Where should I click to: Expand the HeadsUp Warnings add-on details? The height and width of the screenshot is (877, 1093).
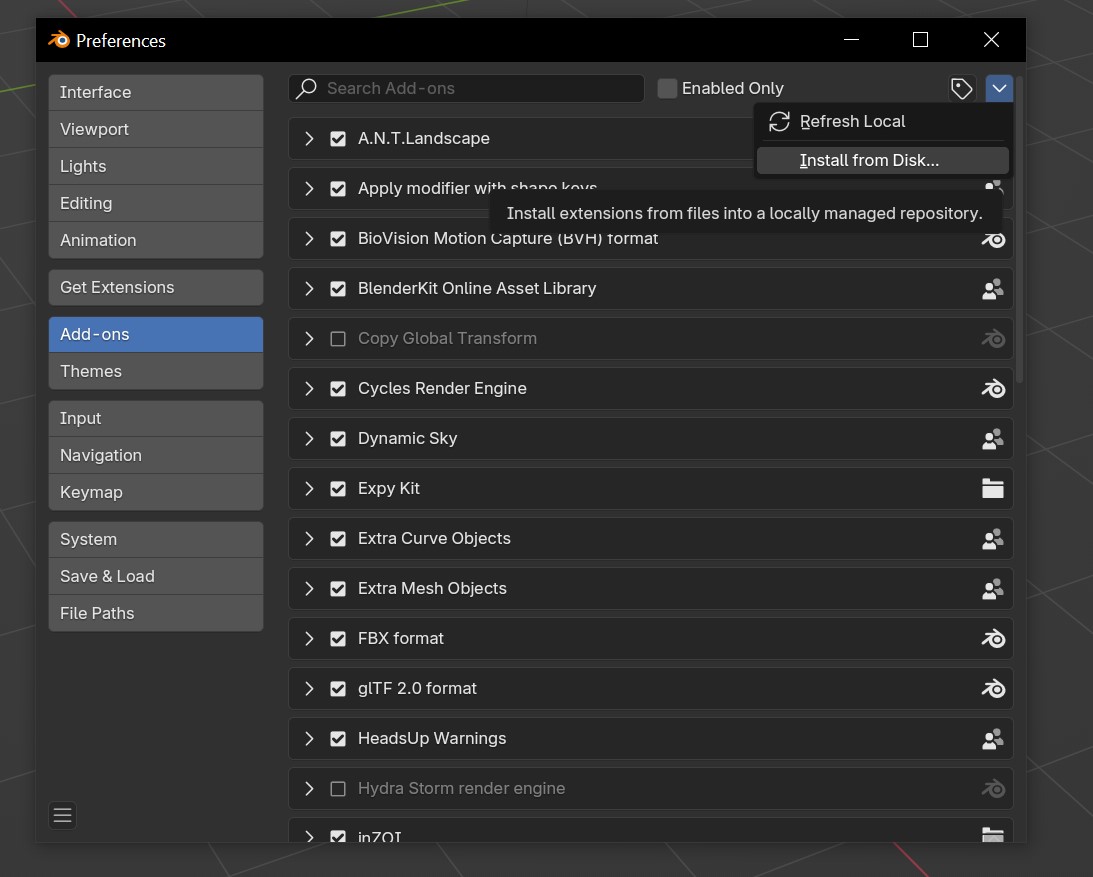click(x=309, y=739)
